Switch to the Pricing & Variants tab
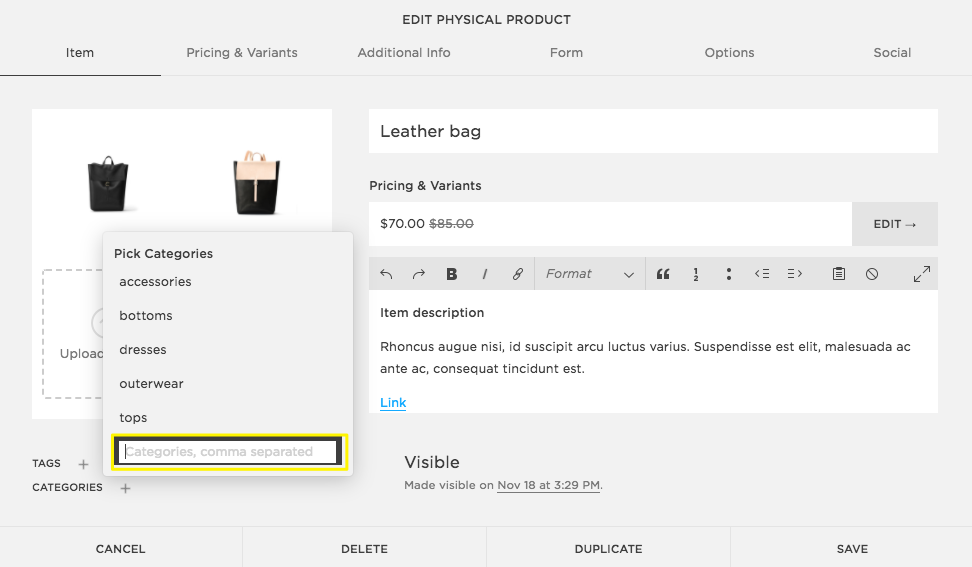The width and height of the screenshot is (972, 567). [x=242, y=53]
